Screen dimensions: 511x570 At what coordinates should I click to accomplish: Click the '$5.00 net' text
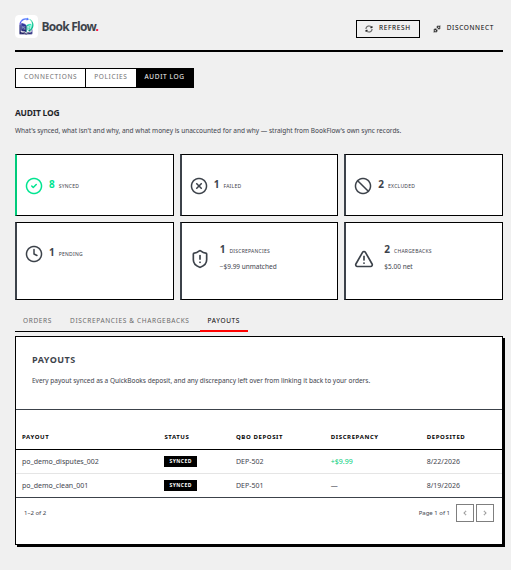pos(398,267)
